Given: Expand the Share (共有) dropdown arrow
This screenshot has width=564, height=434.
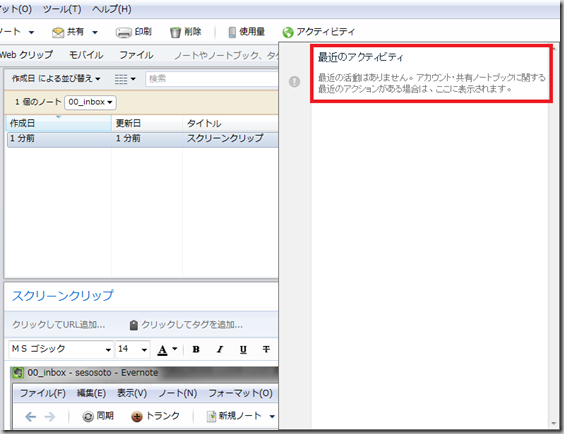Looking at the screenshot, I should click(95, 32).
